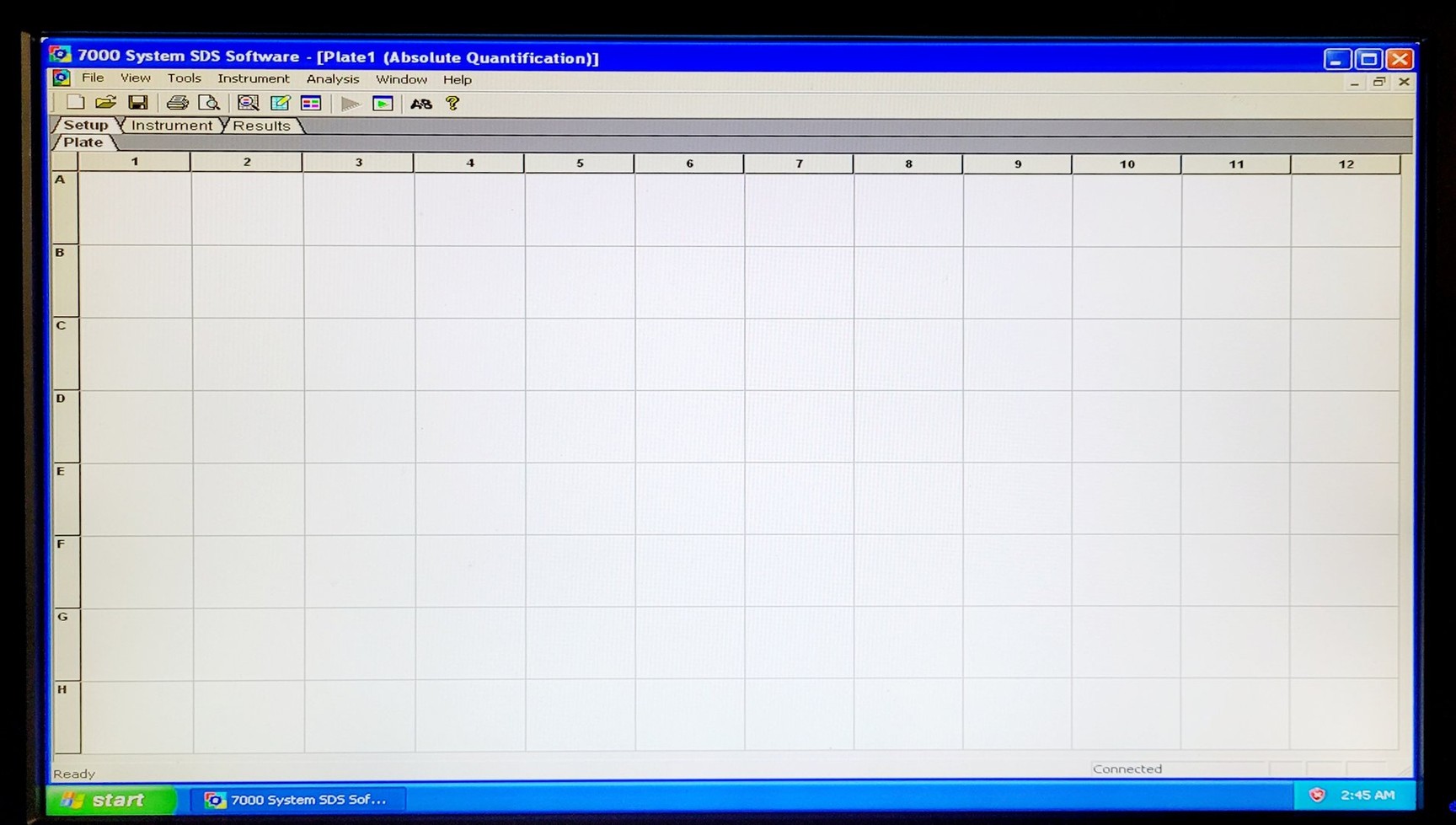1456x825 pixels.
Task: Click the colored table view icon
Action: [311, 103]
